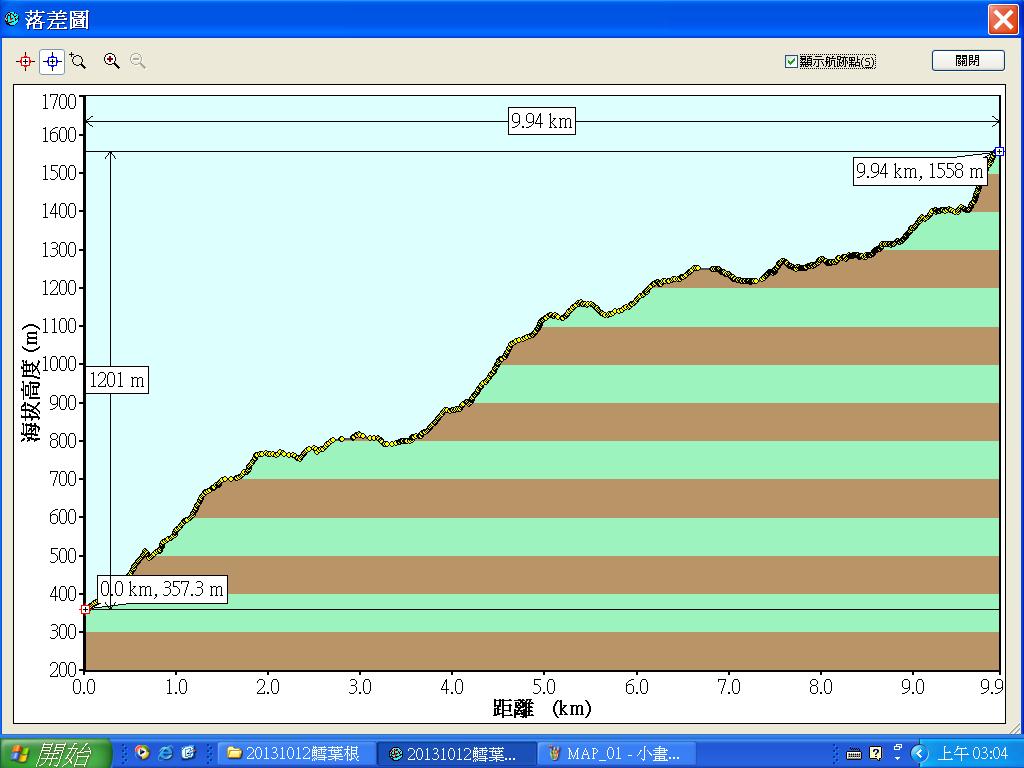The image size is (1024, 768).
Task: Click the 1700 elevation axis tick label
Action: pos(59,102)
